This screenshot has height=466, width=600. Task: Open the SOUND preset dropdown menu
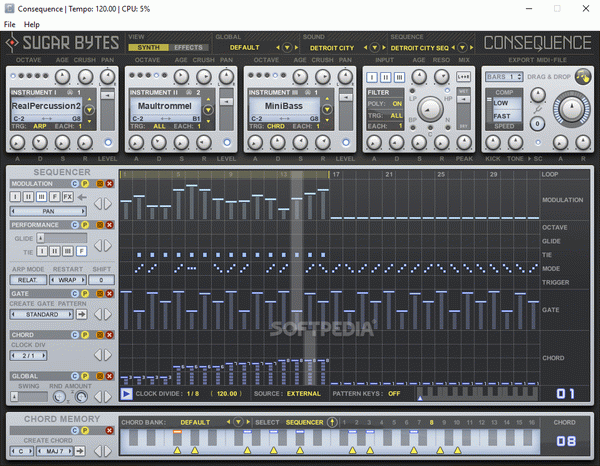[x=374, y=48]
